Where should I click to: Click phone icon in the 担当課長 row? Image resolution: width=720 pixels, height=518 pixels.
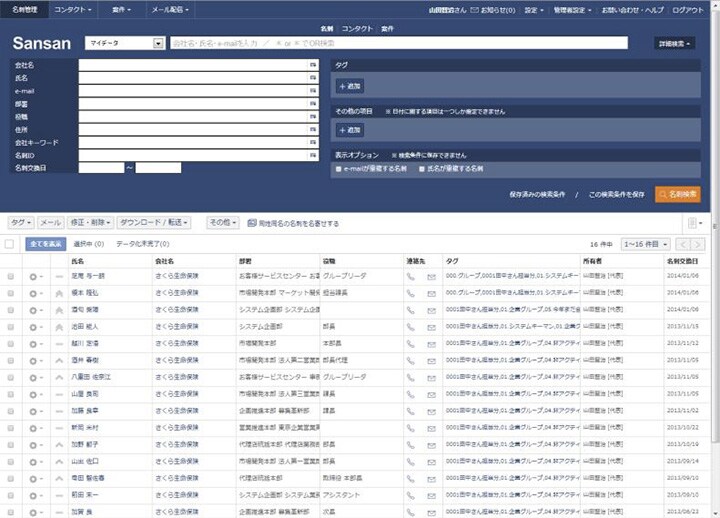point(411,293)
